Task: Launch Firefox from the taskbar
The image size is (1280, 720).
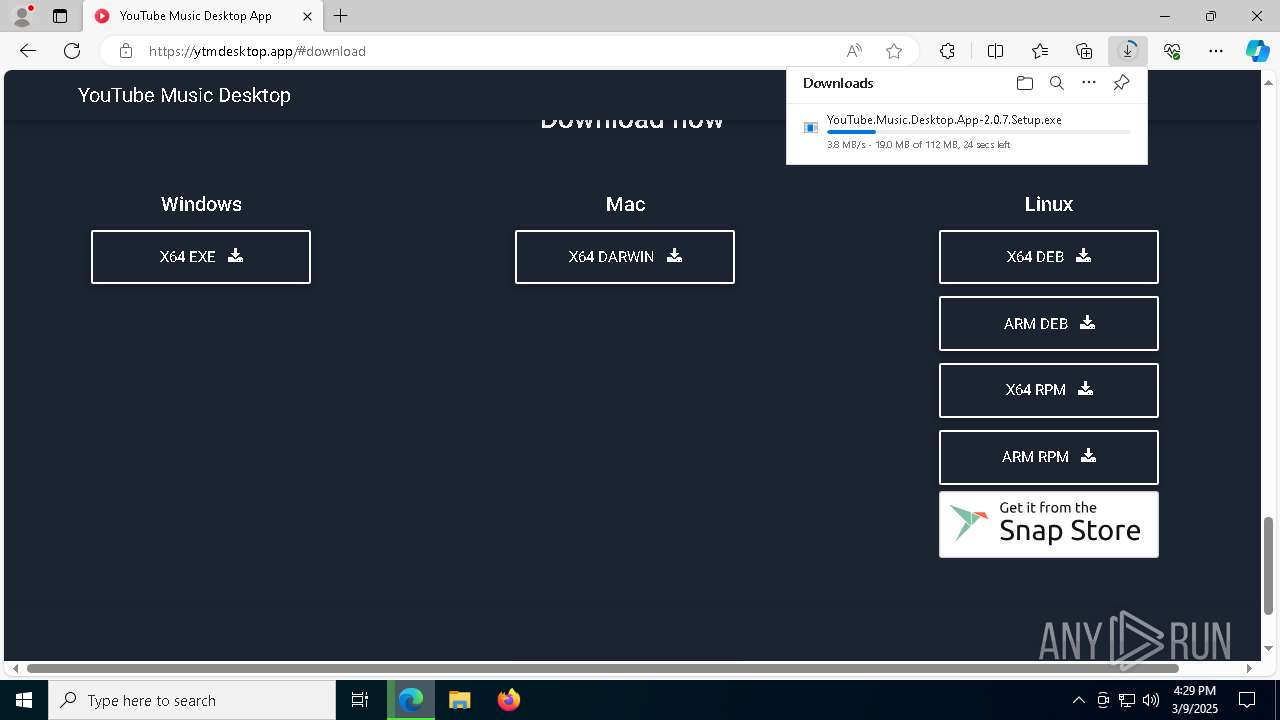Action: pos(508,700)
